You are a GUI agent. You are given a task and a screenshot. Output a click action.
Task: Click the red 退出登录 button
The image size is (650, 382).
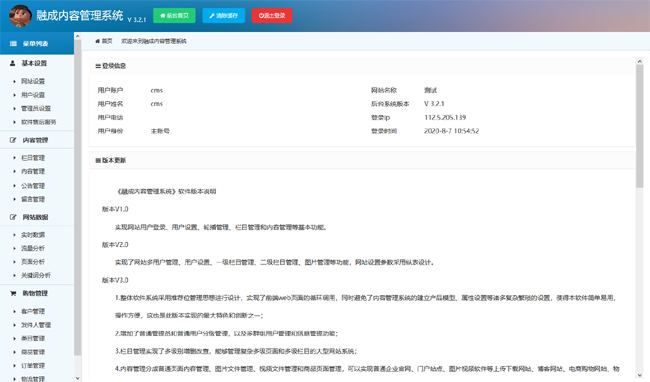point(272,16)
